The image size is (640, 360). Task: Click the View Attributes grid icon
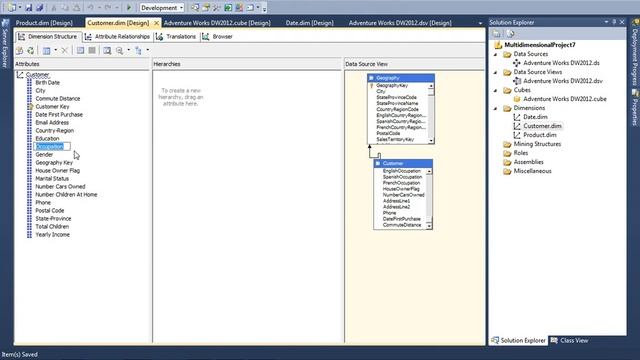[47, 51]
